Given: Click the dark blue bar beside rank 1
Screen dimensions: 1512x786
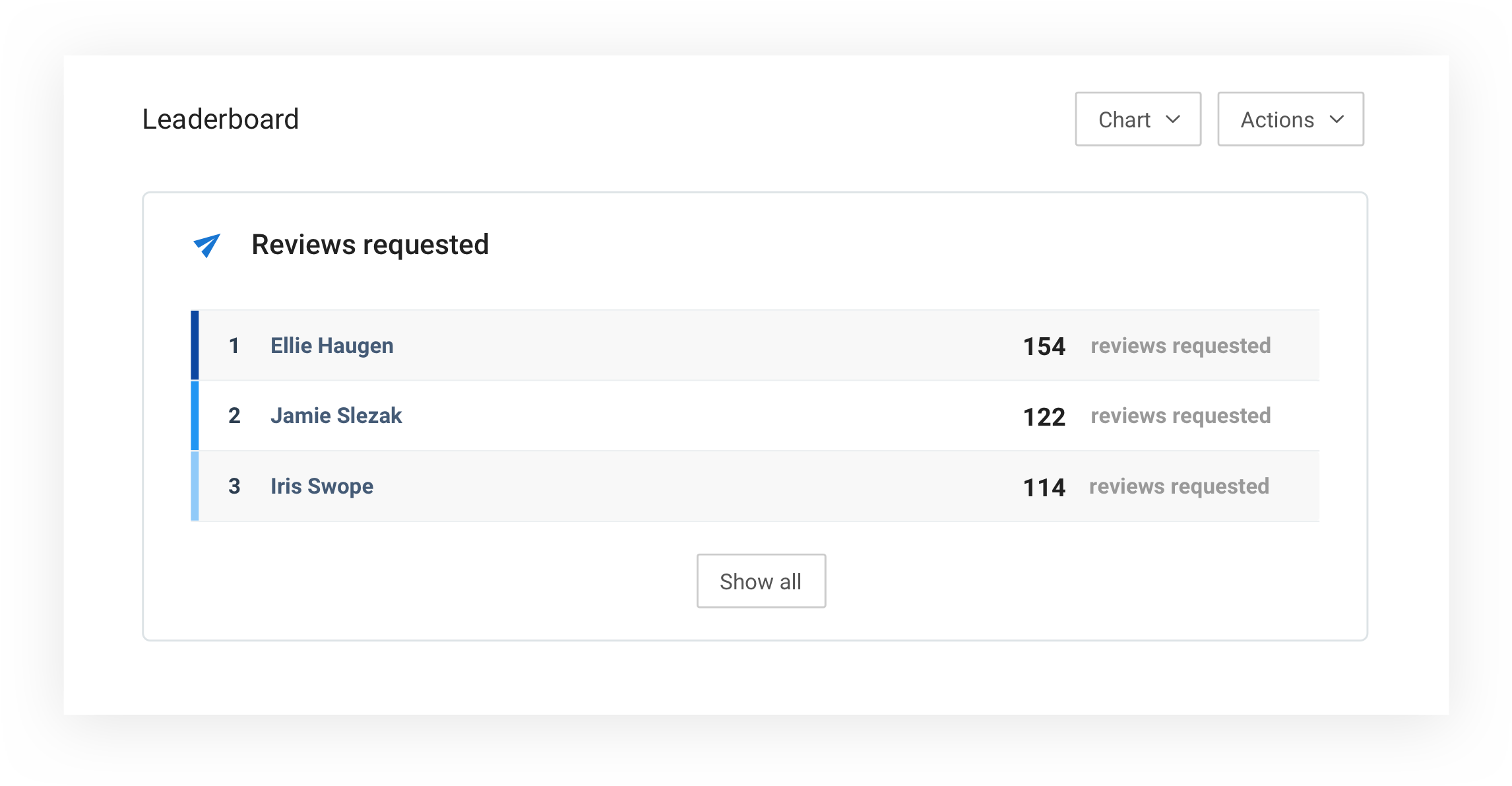Looking at the screenshot, I should pyautogui.click(x=195, y=345).
